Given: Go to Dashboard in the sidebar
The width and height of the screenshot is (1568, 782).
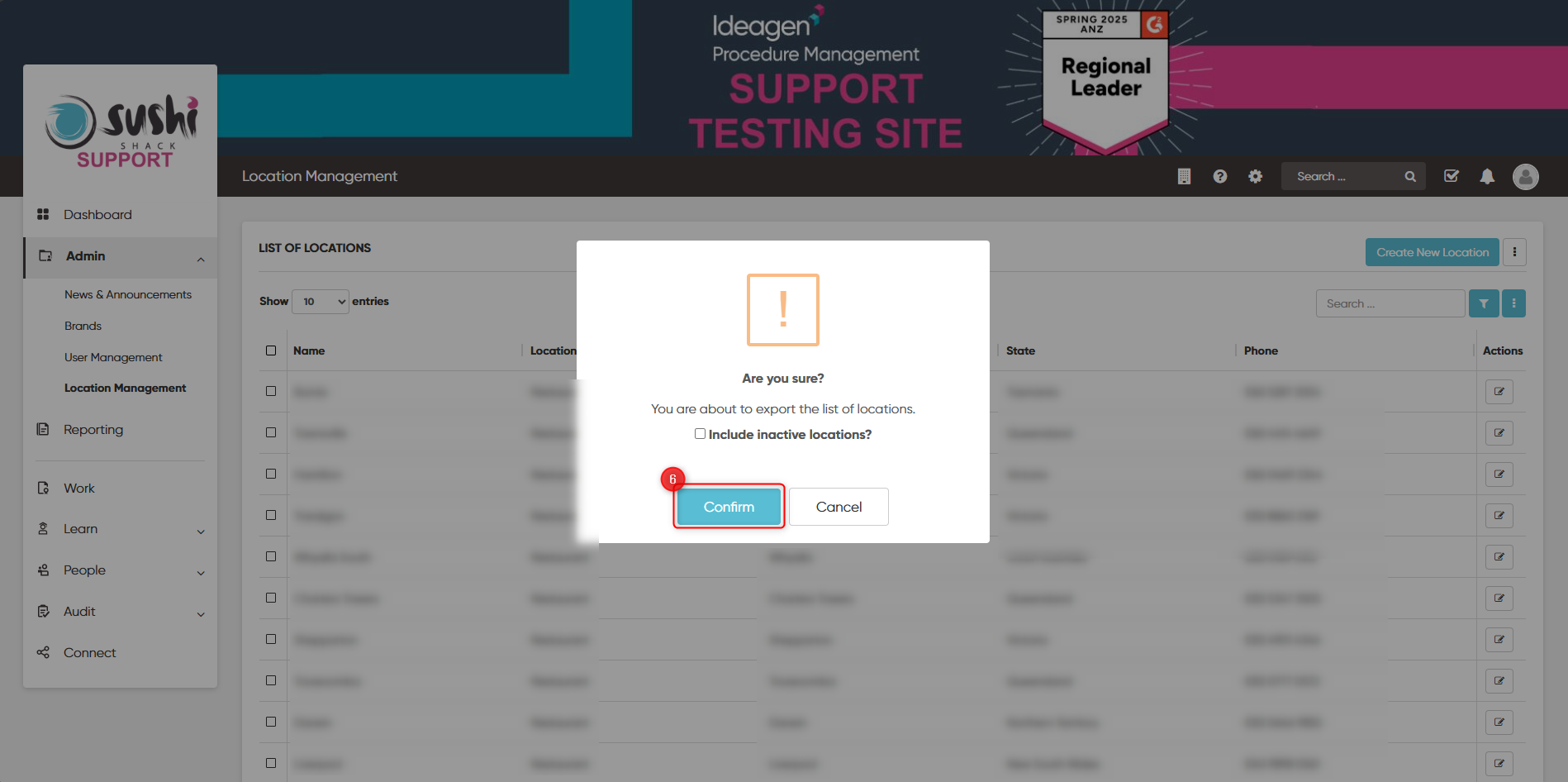Looking at the screenshot, I should click(x=97, y=215).
